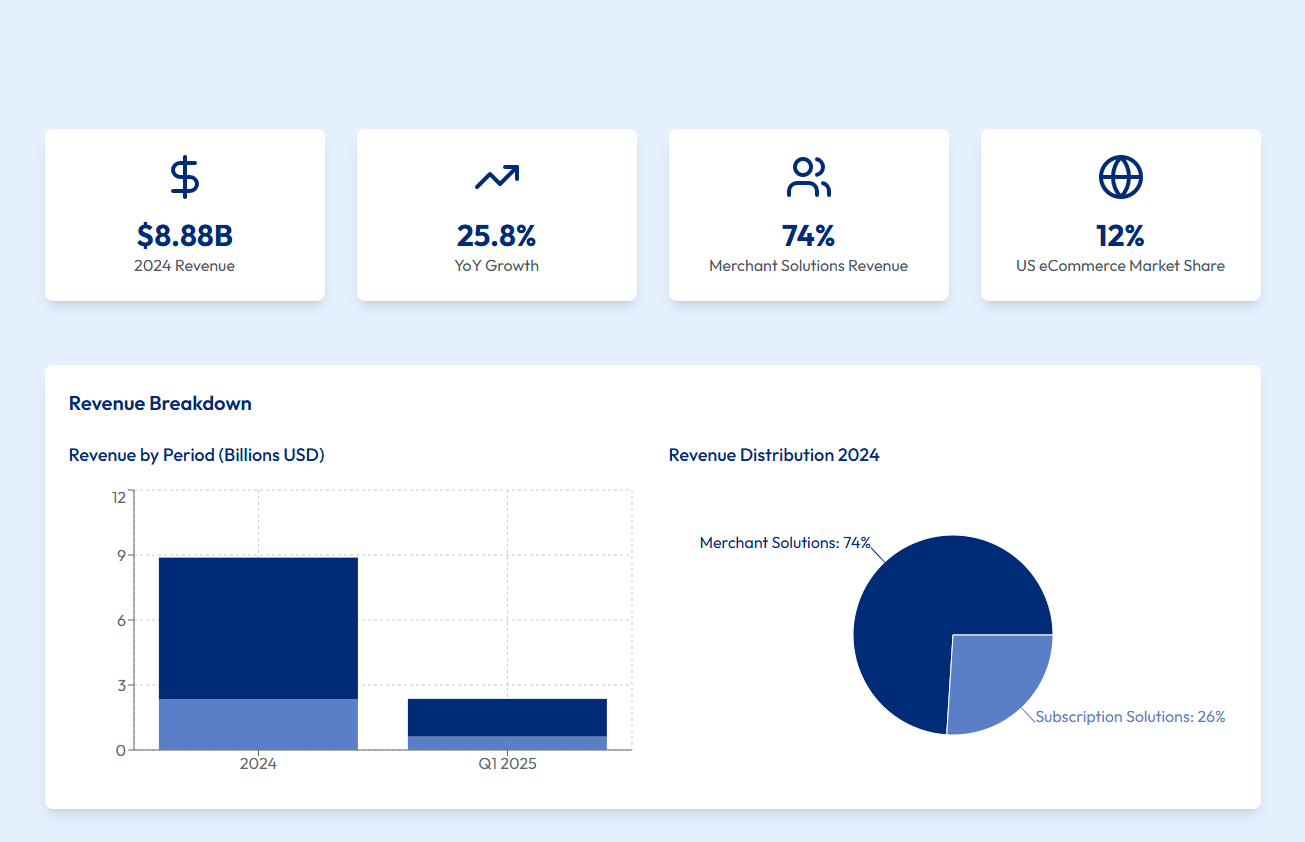Select the $8.88B revenue value
This screenshot has width=1305, height=842.
184,236
